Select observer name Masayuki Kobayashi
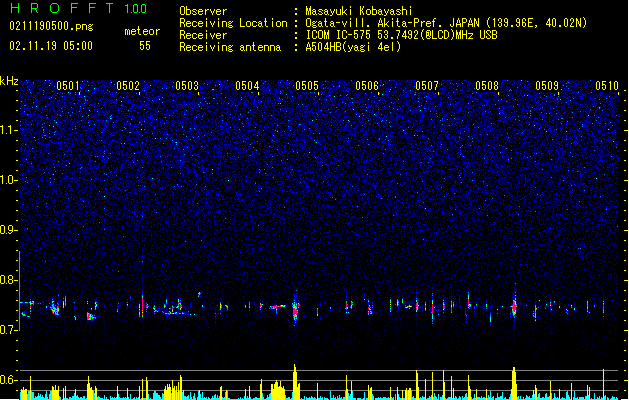This screenshot has height=400, width=629. [x=359, y=11]
